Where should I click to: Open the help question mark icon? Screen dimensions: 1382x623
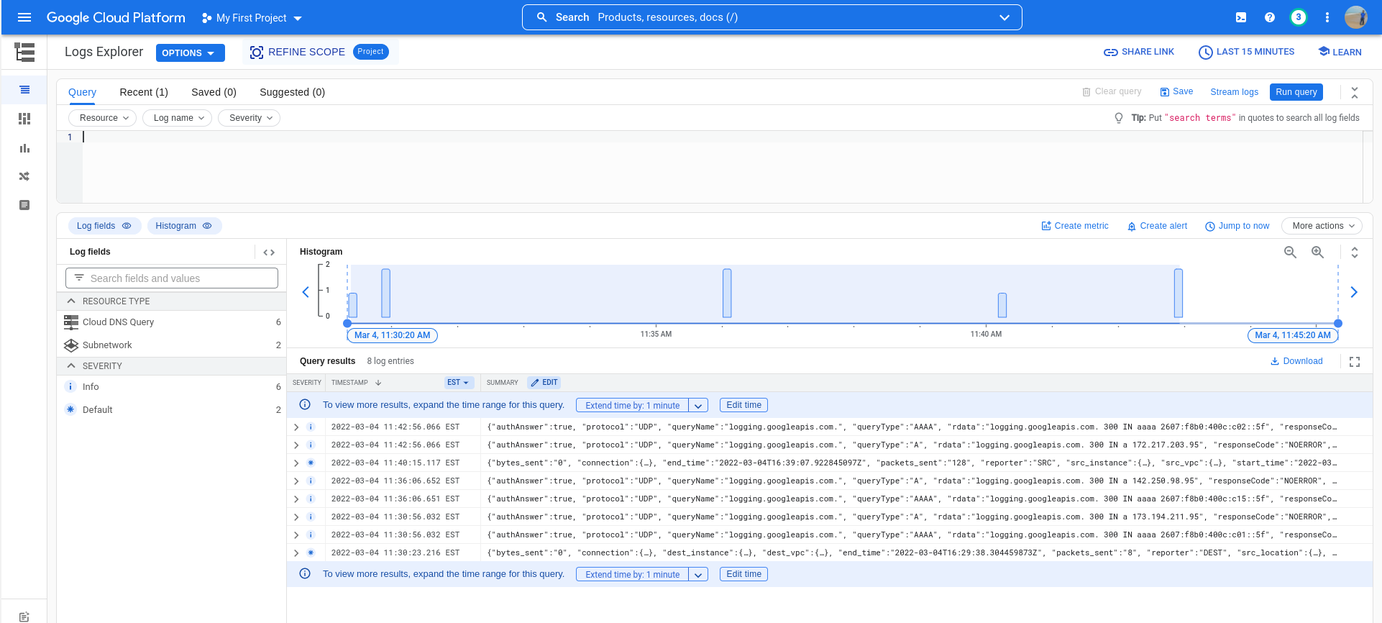(1269, 18)
